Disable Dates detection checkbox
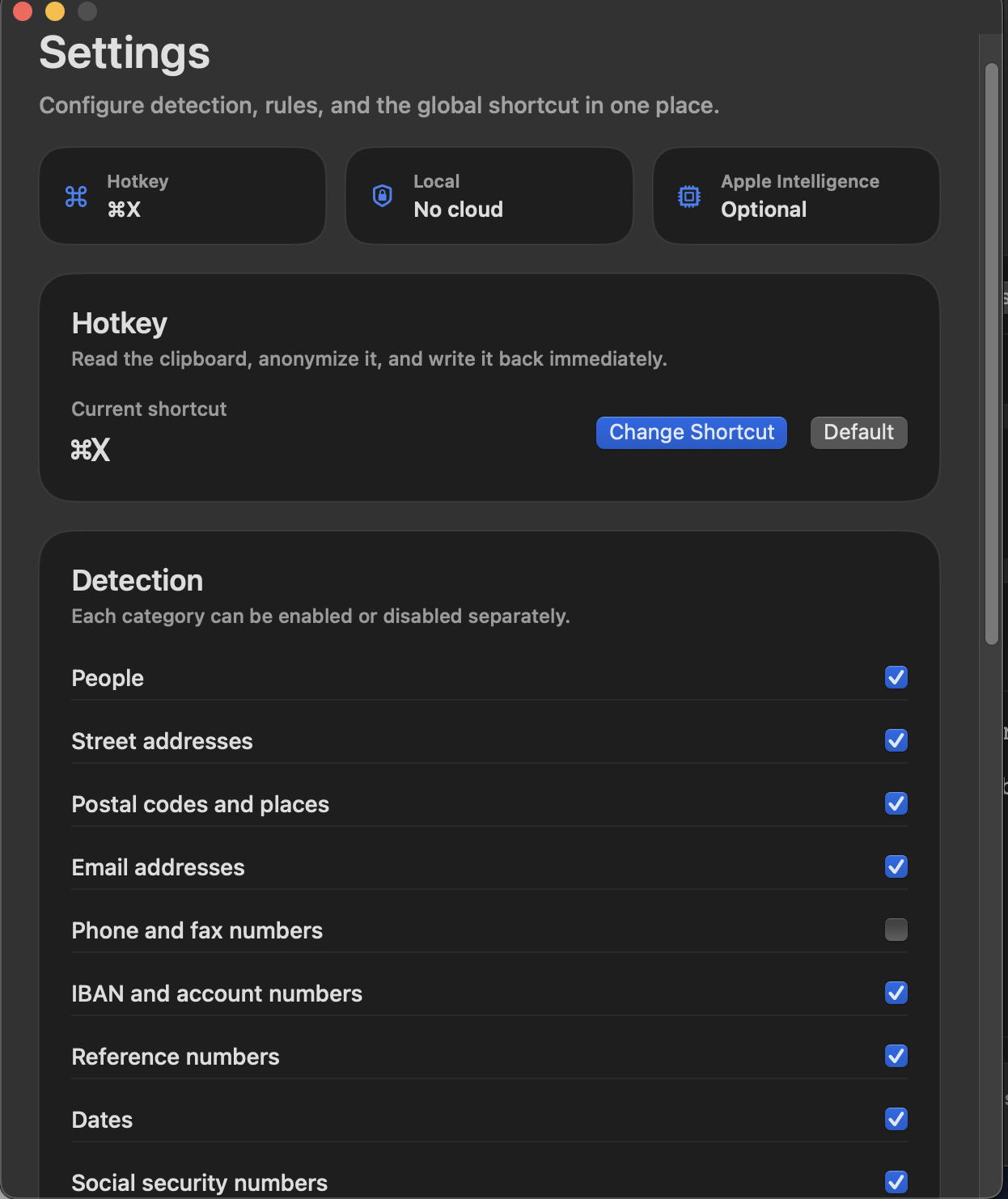The height and width of the screenshot is (1199, 1008). click(x=896, y=1119)
